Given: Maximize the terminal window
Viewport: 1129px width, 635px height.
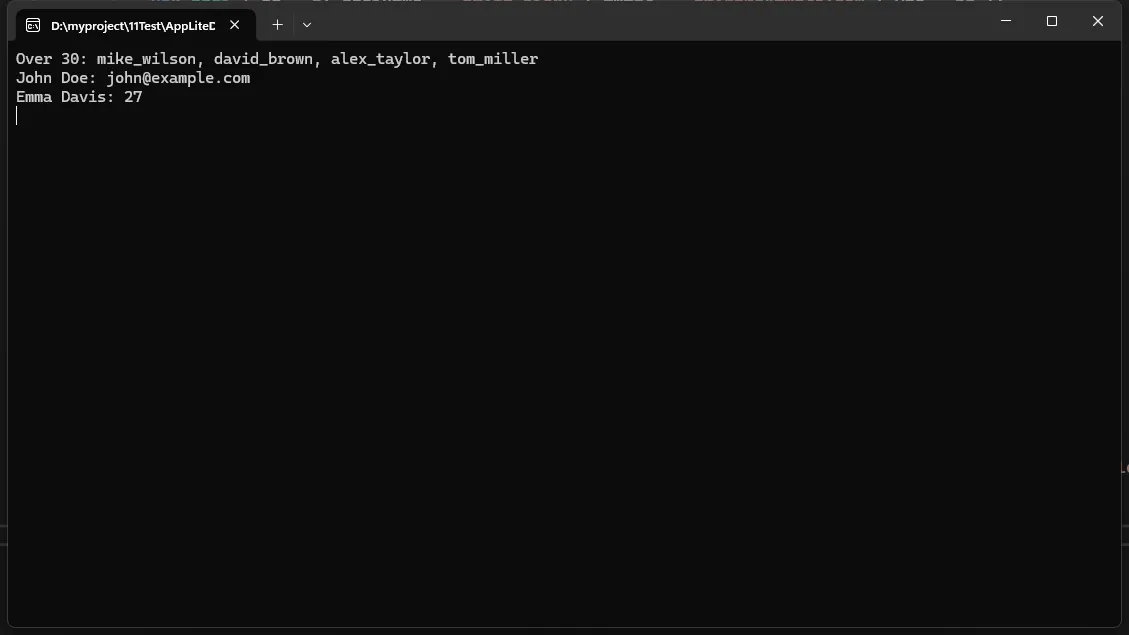Looking at the screenshot, I should click(1052, 21).
